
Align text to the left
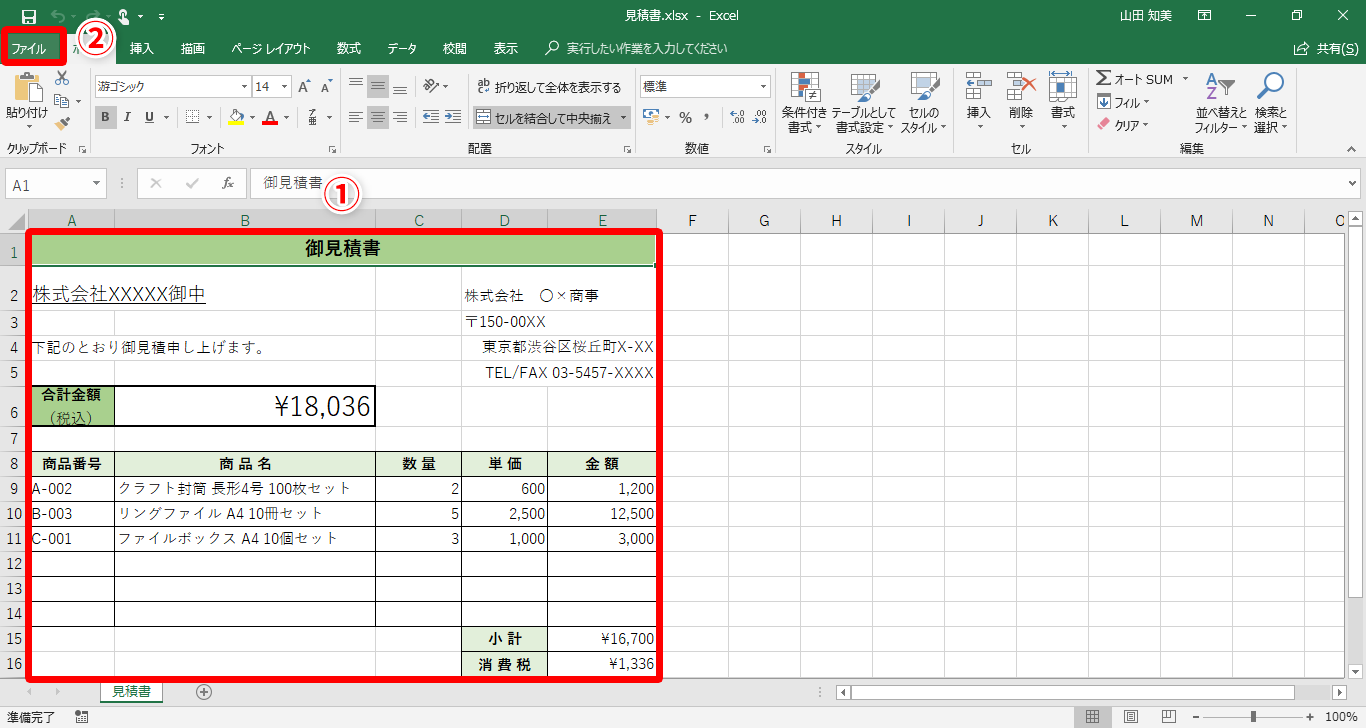[x=356, y=117]
